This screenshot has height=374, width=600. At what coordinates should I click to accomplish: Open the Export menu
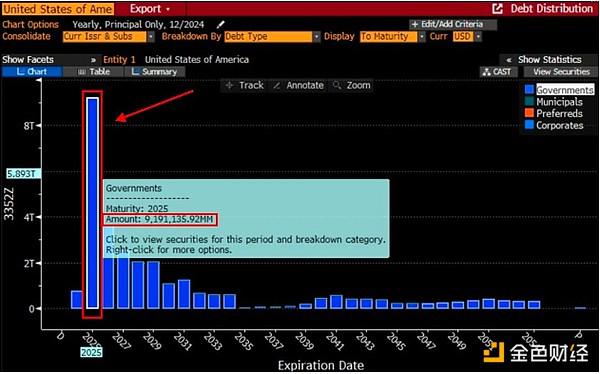tap(150, 9)
